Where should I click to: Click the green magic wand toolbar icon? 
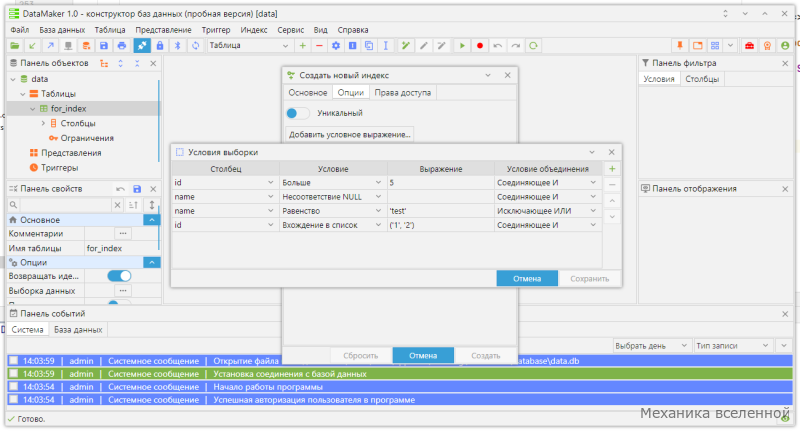(406, 46)
